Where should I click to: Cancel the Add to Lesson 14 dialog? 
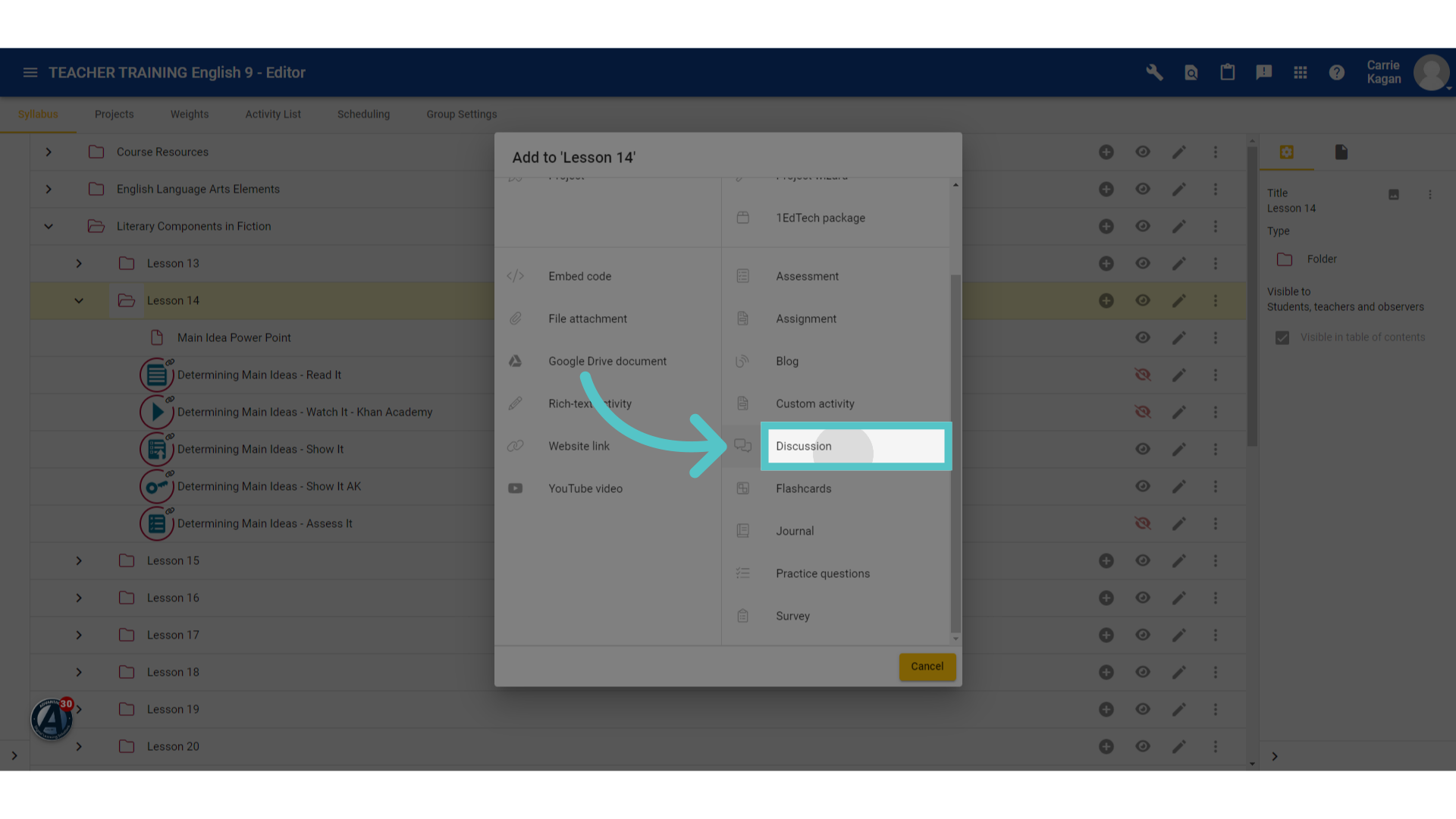pyautogui.click(x=927, y=667)
